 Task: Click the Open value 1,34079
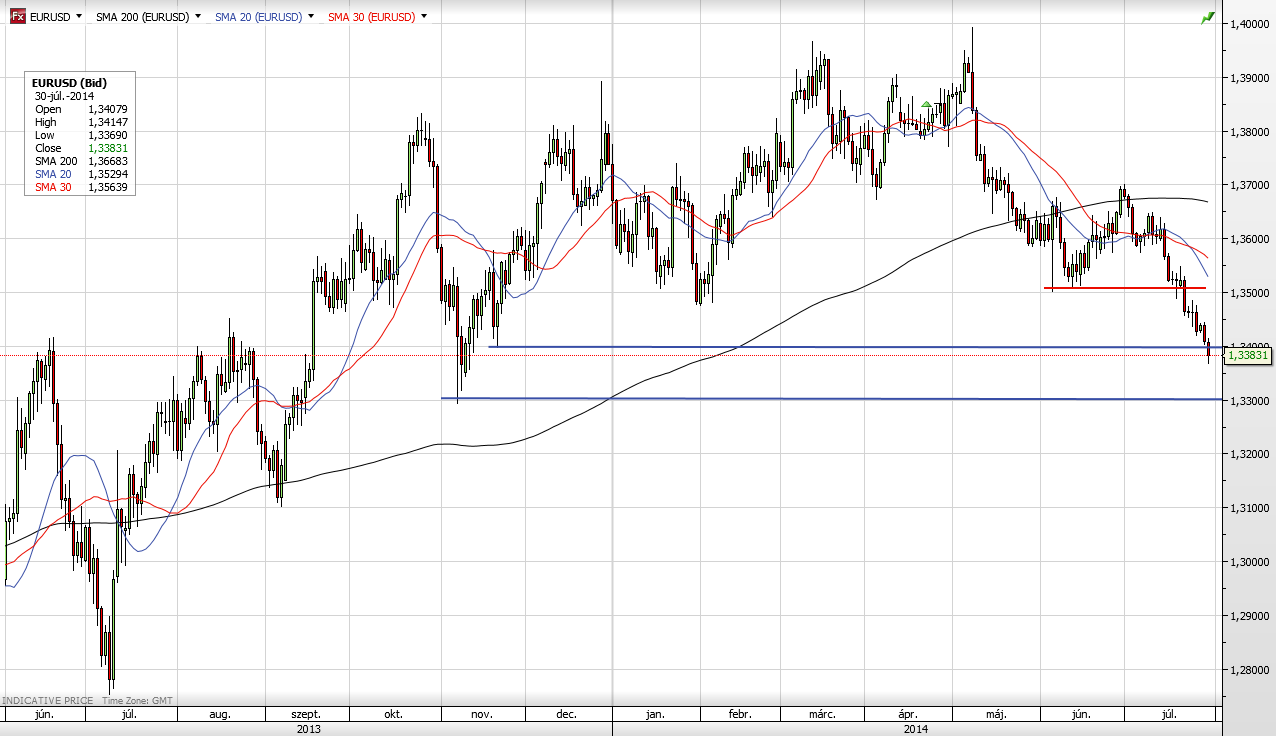click(x=108, y=109)
